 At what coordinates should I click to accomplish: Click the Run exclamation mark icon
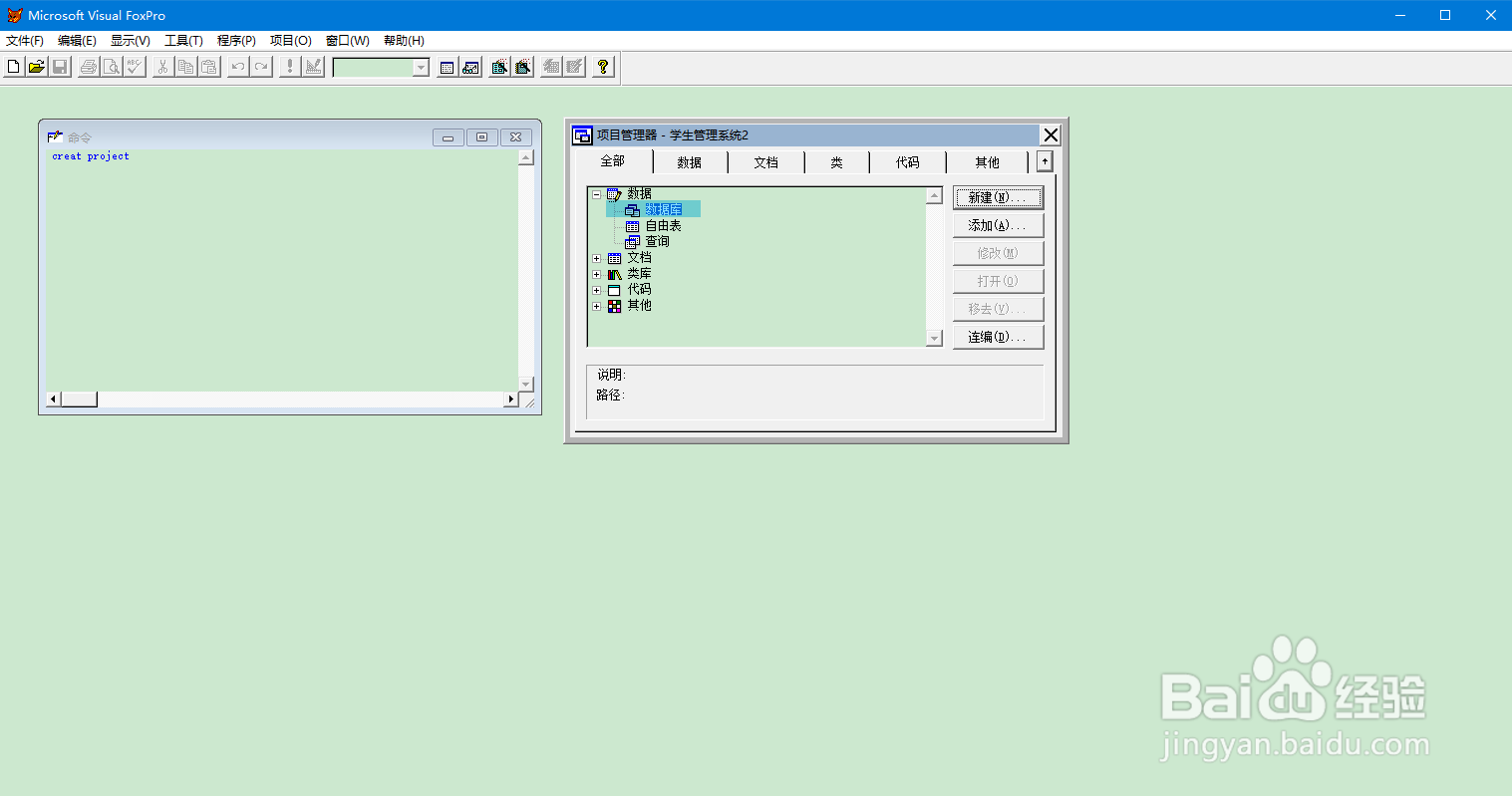[290, 67]
